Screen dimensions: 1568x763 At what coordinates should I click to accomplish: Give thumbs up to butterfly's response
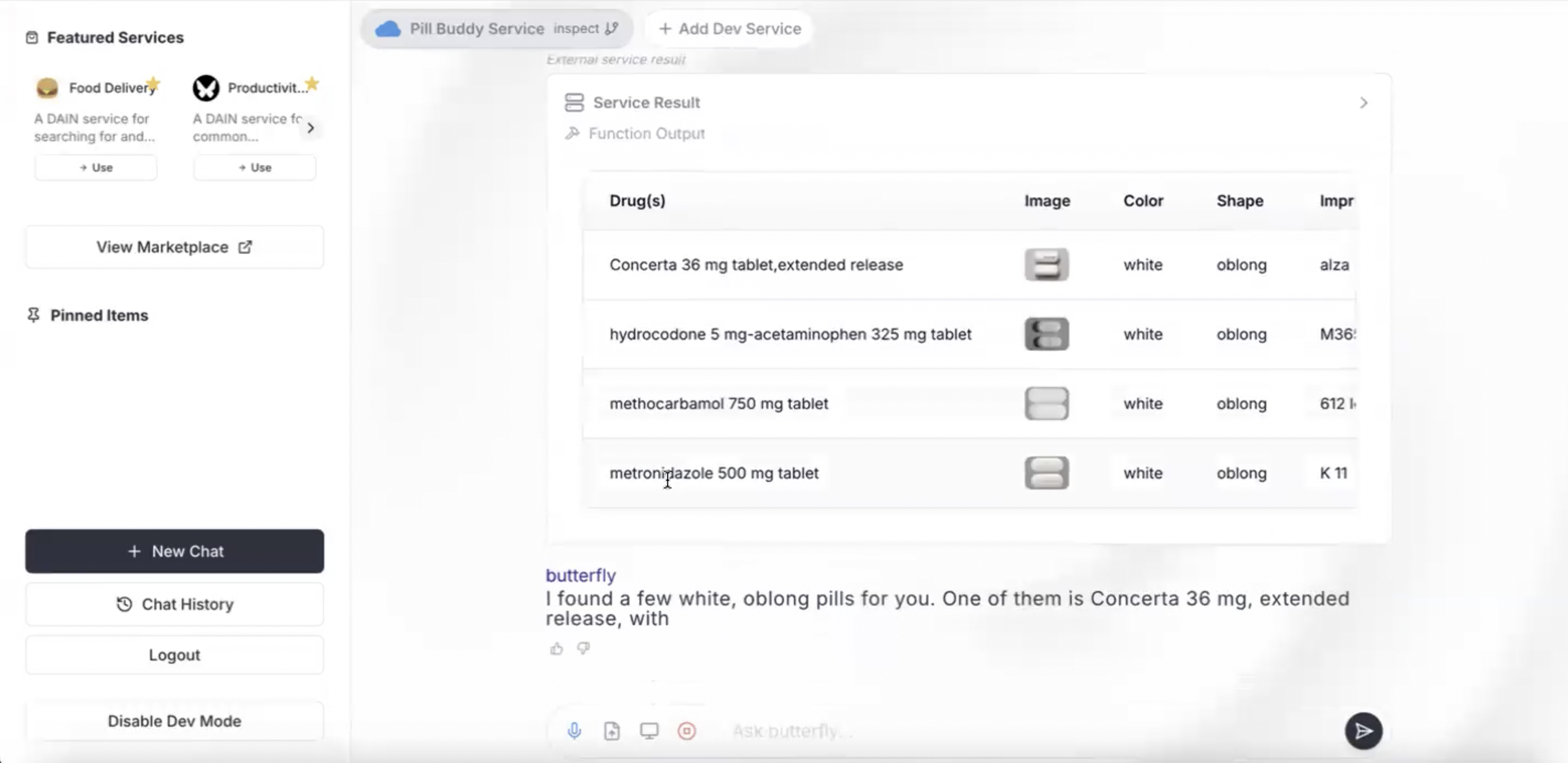[x=556, y=649]
